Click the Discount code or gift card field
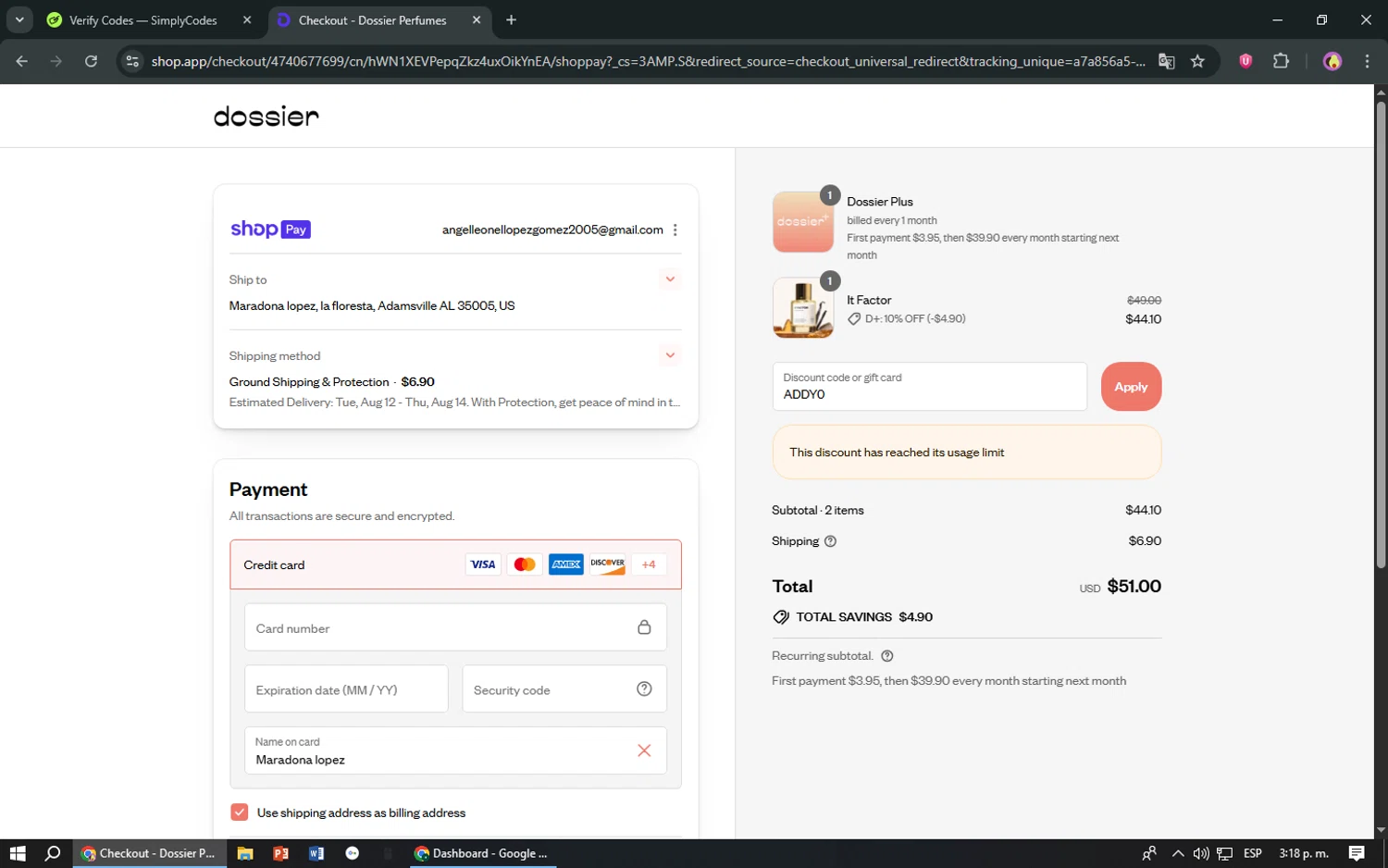This screenshot has width=1388, height=868. [x=930, y=387]
